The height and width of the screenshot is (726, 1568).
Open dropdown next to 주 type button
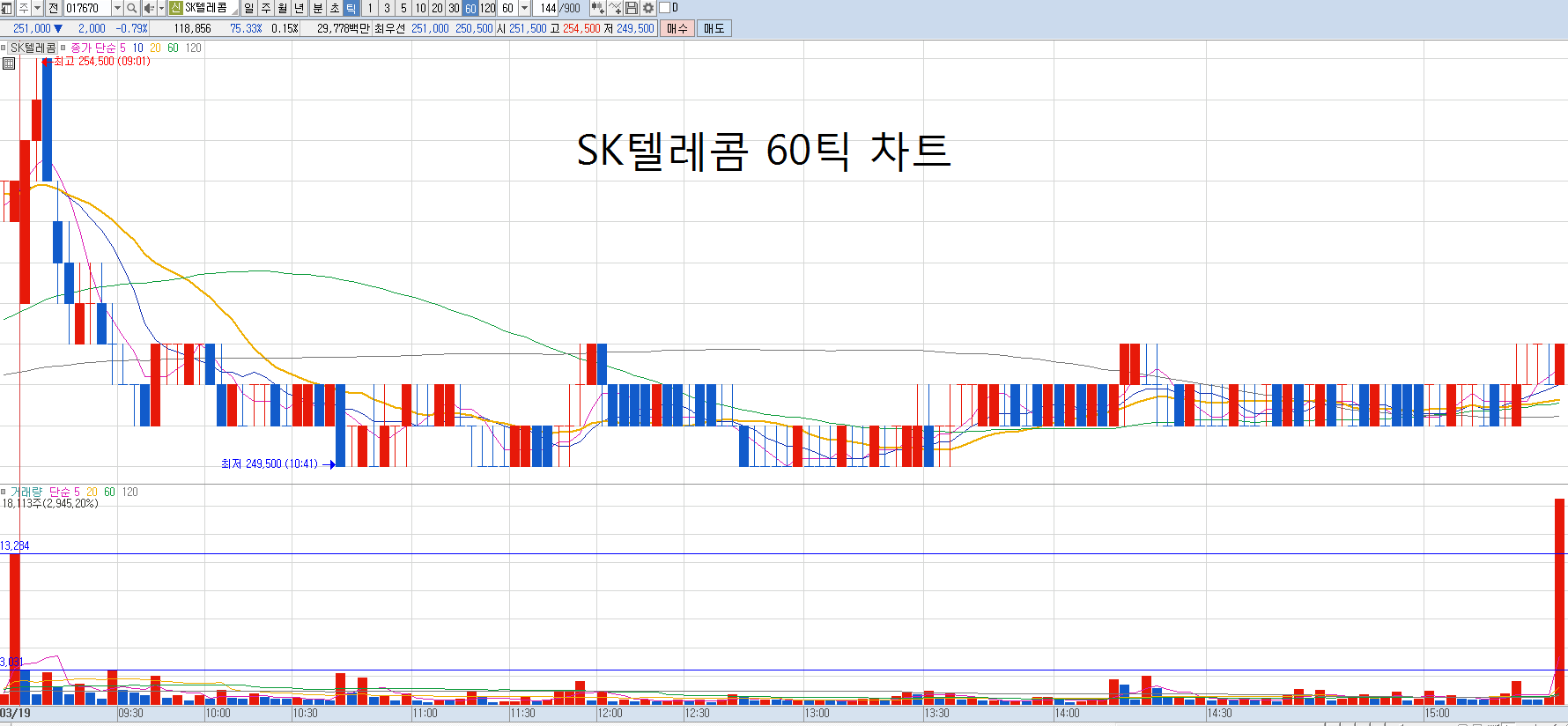point(38,8)
